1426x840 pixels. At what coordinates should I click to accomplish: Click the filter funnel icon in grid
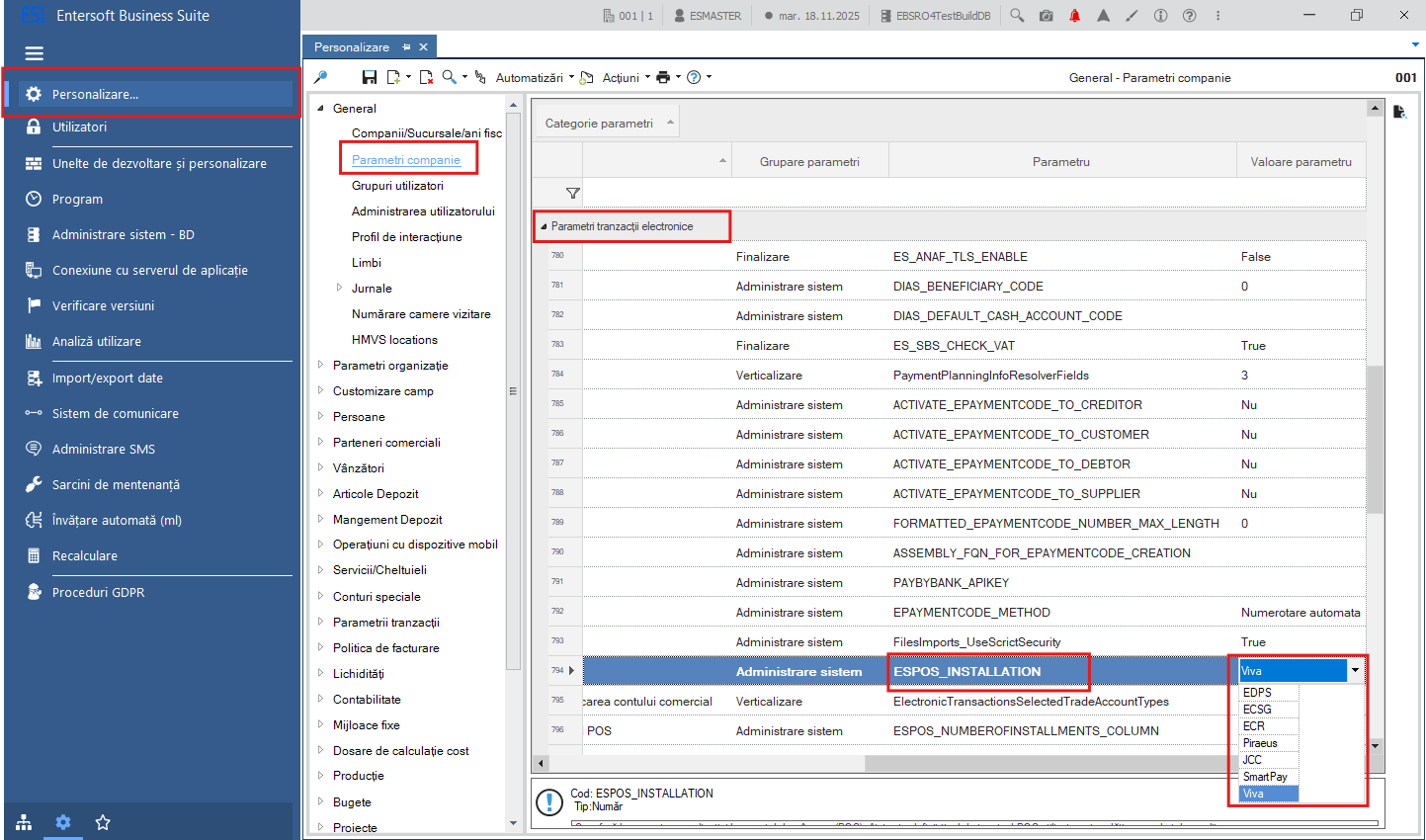[x=572, y=193]
